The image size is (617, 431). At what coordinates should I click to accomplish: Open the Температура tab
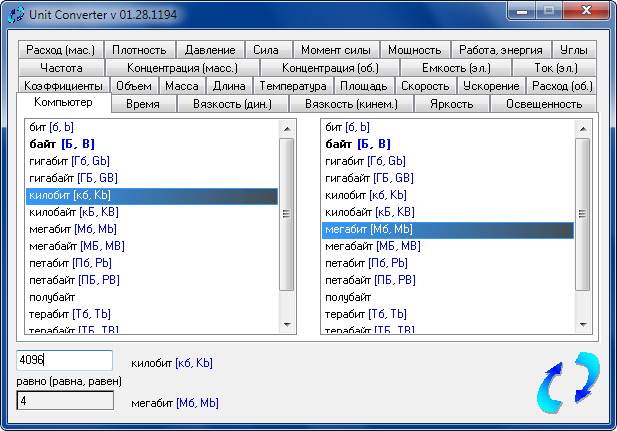tap(293, 86)
